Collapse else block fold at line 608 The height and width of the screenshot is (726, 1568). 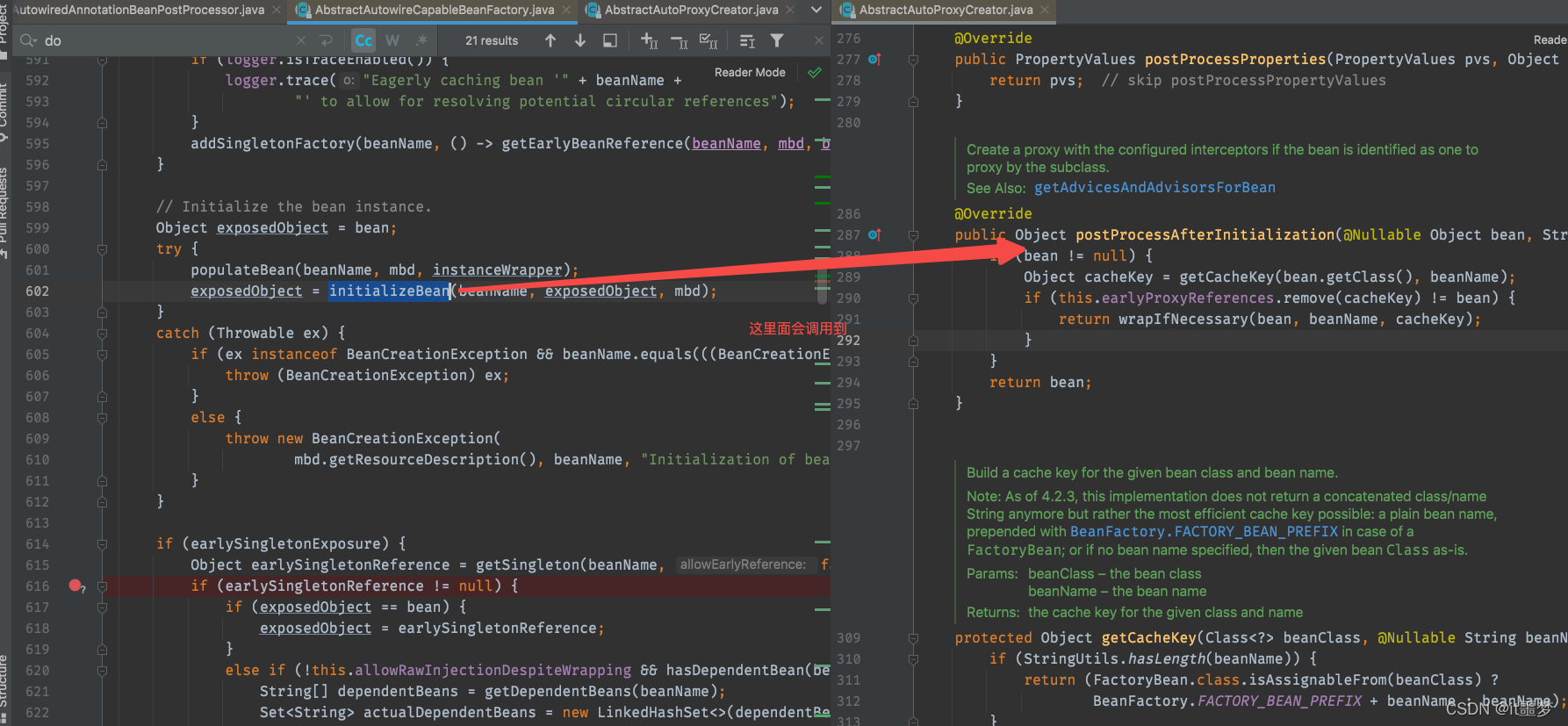[102, 417]
